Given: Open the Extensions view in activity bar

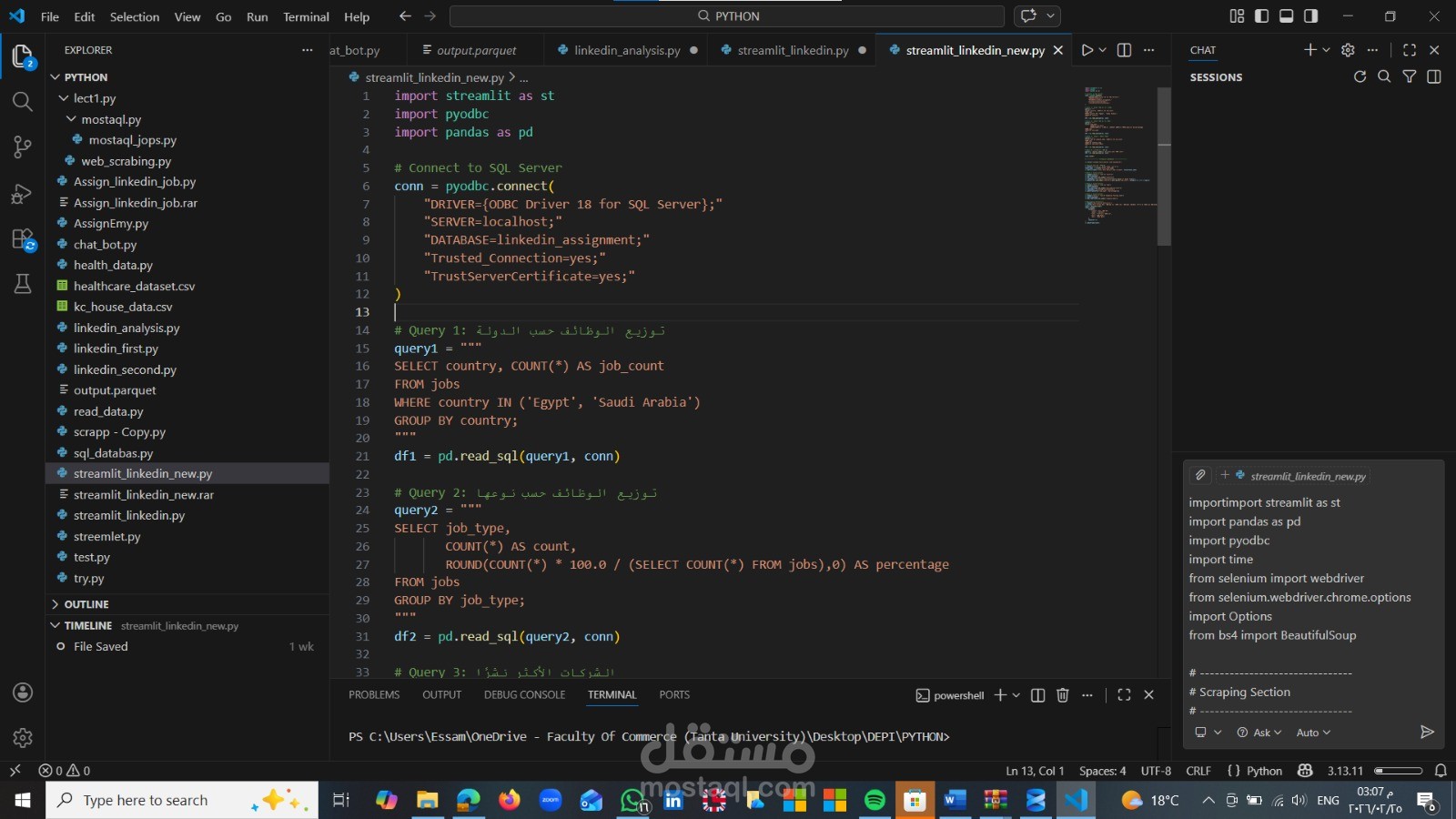Looking at the screenshot, I should [x=23, y=240].
